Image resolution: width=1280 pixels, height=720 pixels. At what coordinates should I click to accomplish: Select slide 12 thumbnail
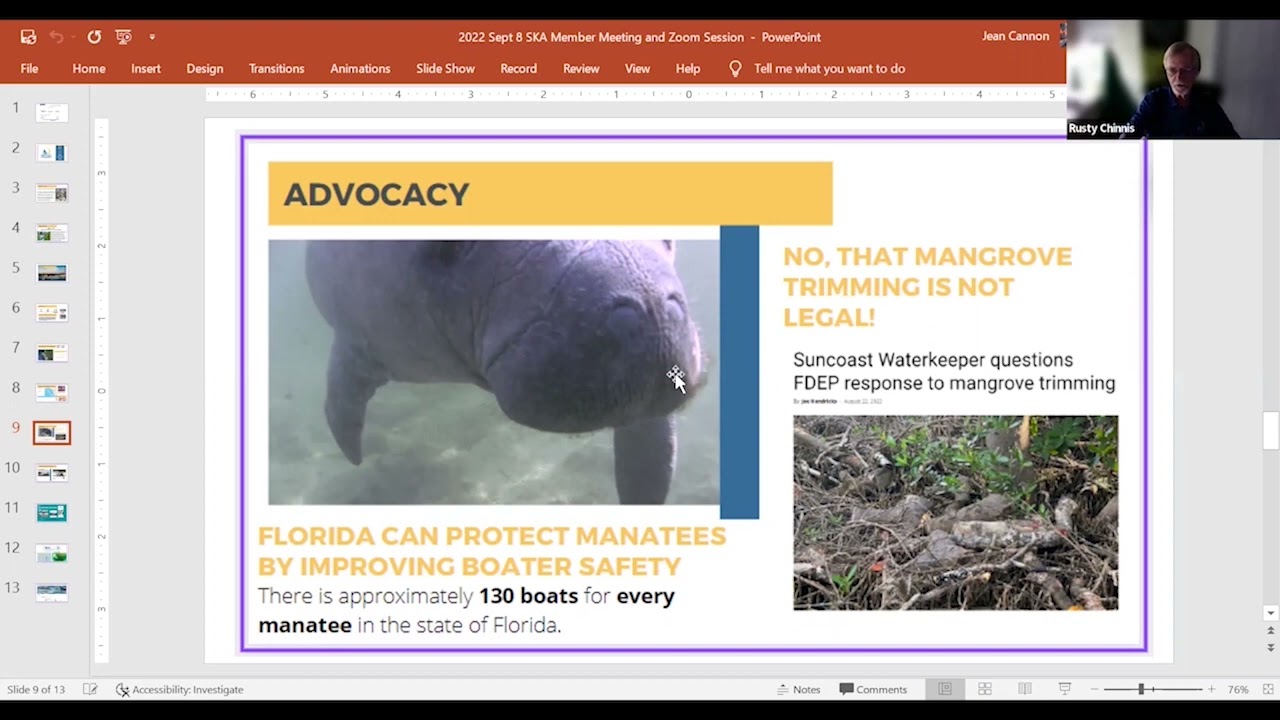[x=52, y=553]
